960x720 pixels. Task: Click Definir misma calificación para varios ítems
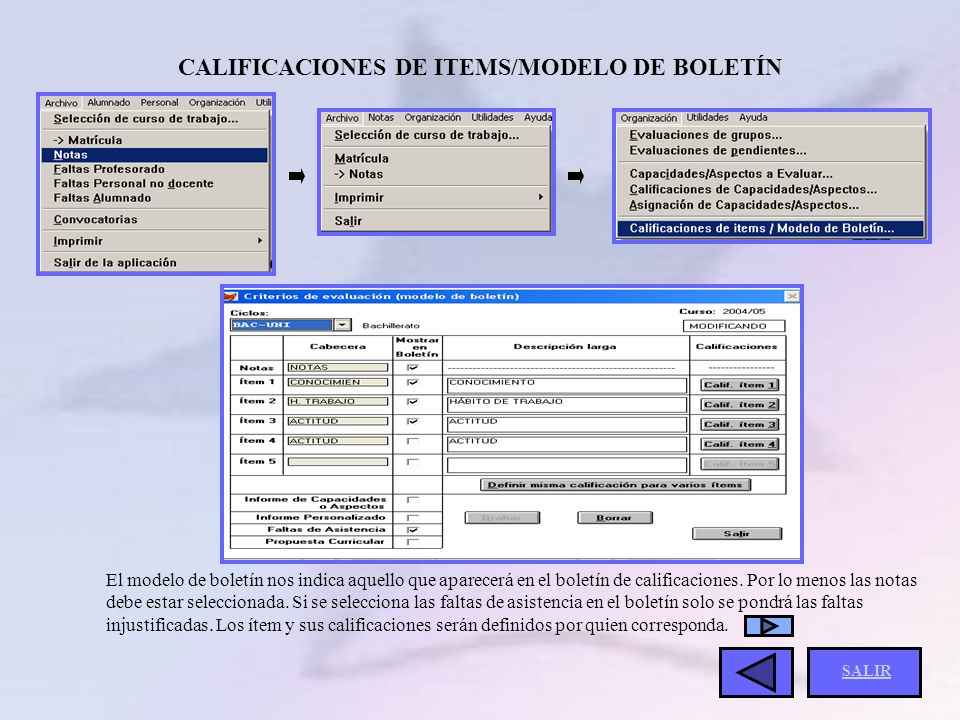tap(615, 485)
